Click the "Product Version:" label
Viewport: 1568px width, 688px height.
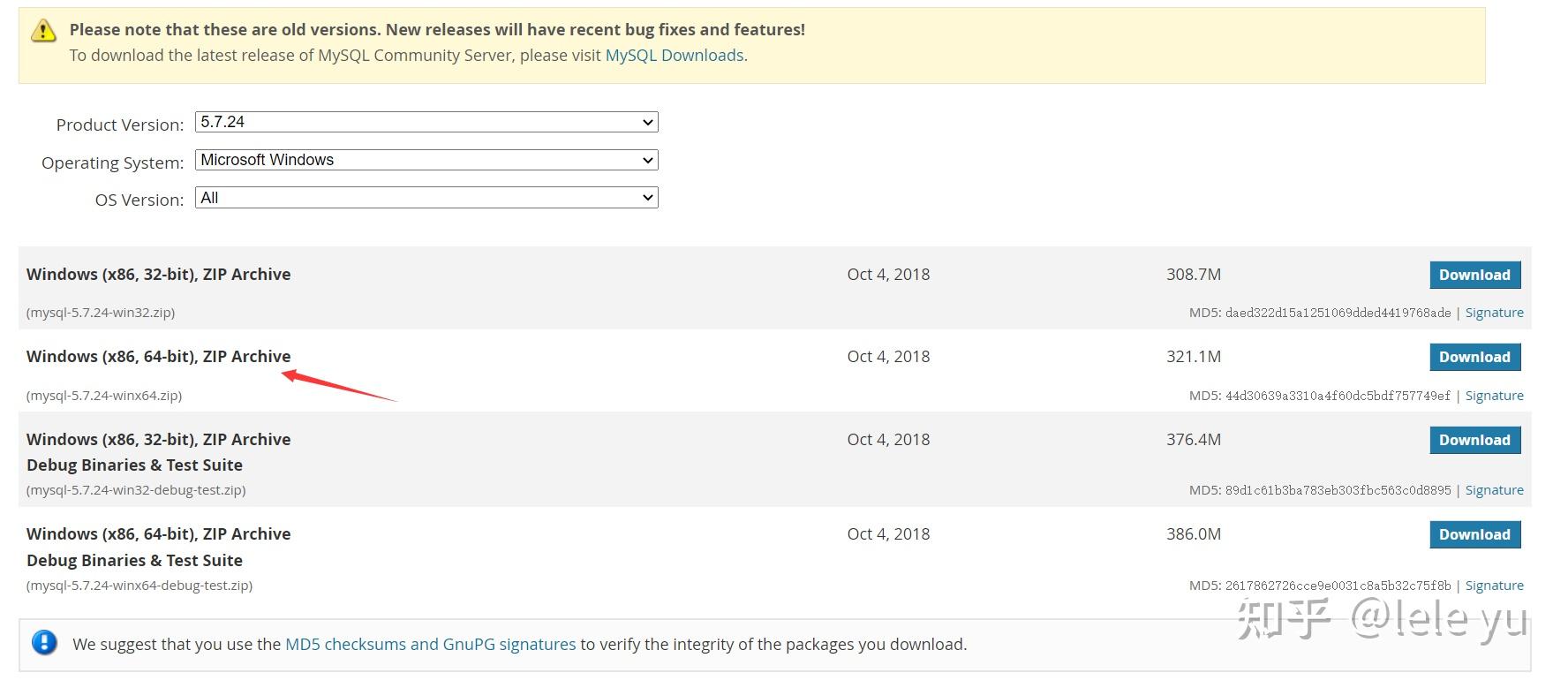coord(120,125)
